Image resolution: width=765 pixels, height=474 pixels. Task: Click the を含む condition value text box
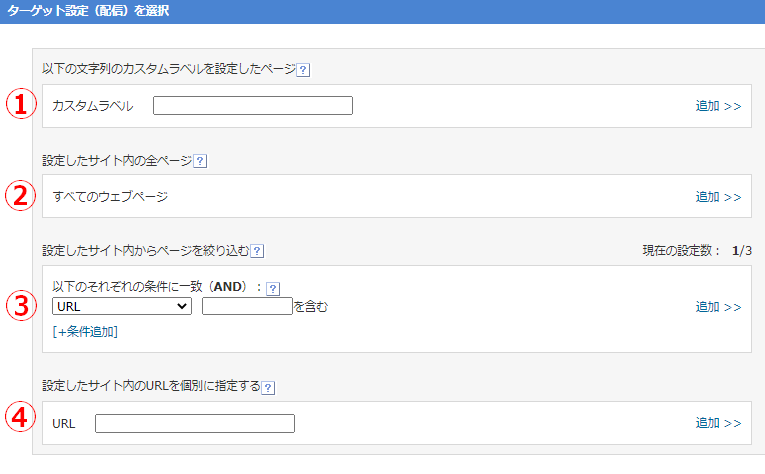[x=246, y=307]
